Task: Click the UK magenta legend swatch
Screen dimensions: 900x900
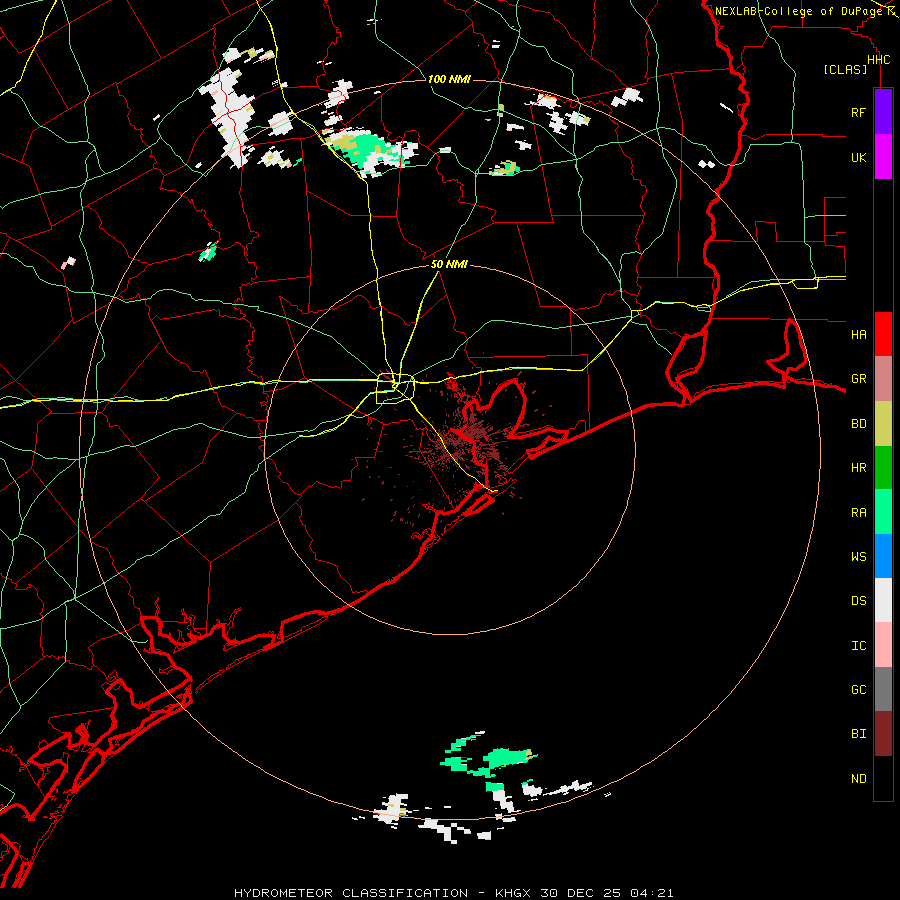Action: click(x=883, y=157)
